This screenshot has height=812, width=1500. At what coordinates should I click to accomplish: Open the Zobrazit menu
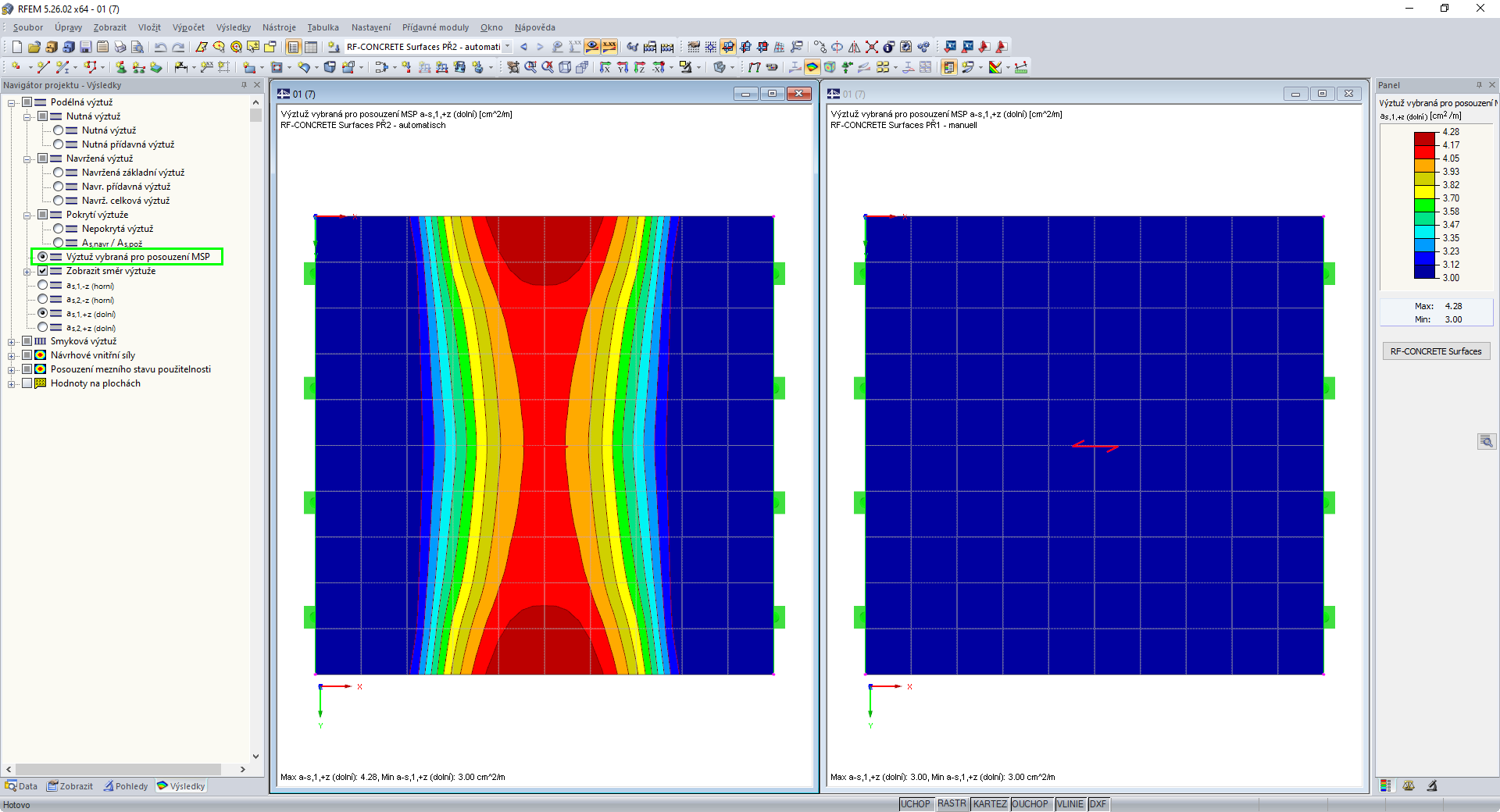click(110, 27)
